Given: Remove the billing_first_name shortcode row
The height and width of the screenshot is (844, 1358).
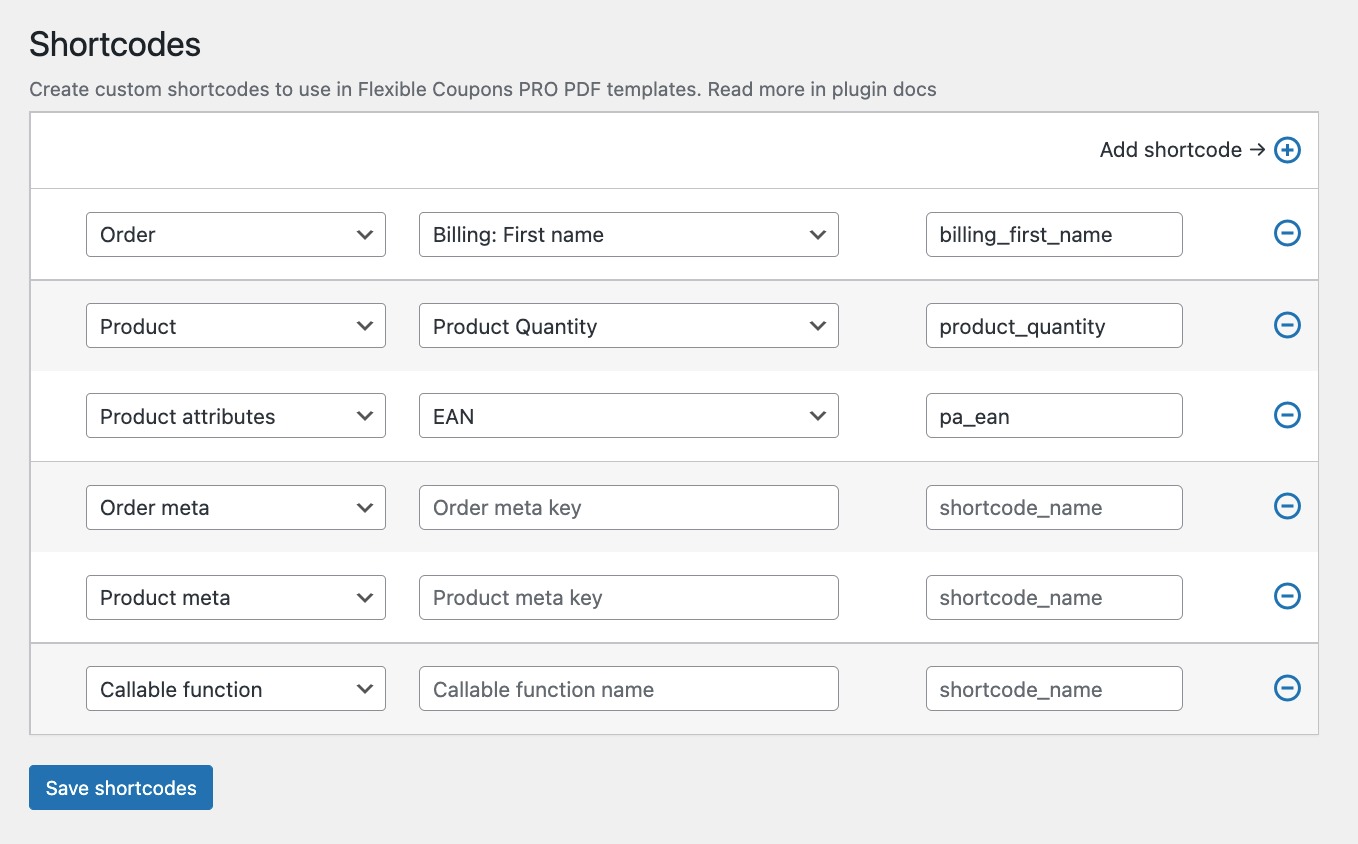Looking at the screenshot, I should [x=1287, y=233].
